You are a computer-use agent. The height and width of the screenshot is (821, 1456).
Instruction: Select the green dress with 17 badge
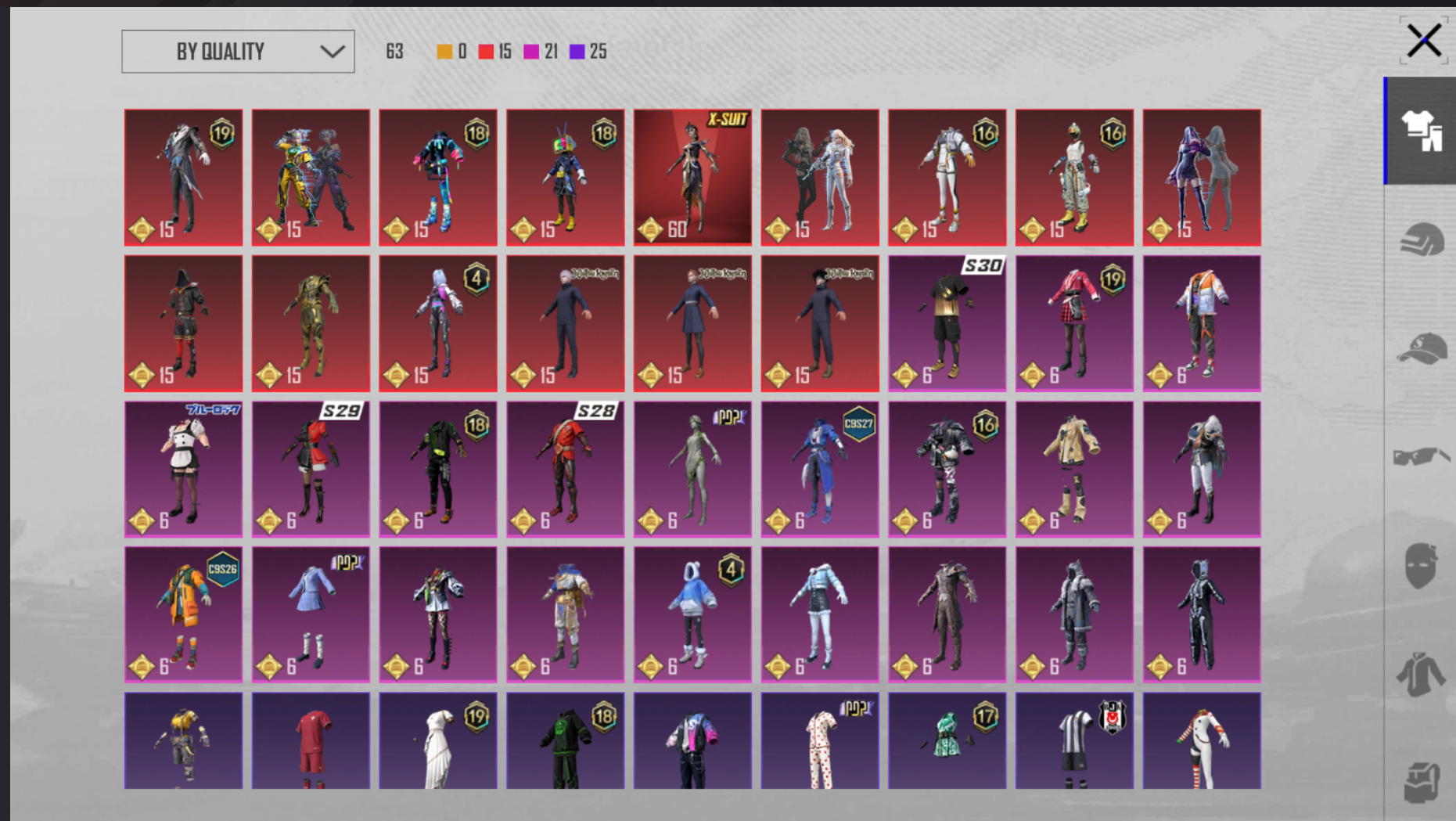pyautogui.click(x=947, y=740)
